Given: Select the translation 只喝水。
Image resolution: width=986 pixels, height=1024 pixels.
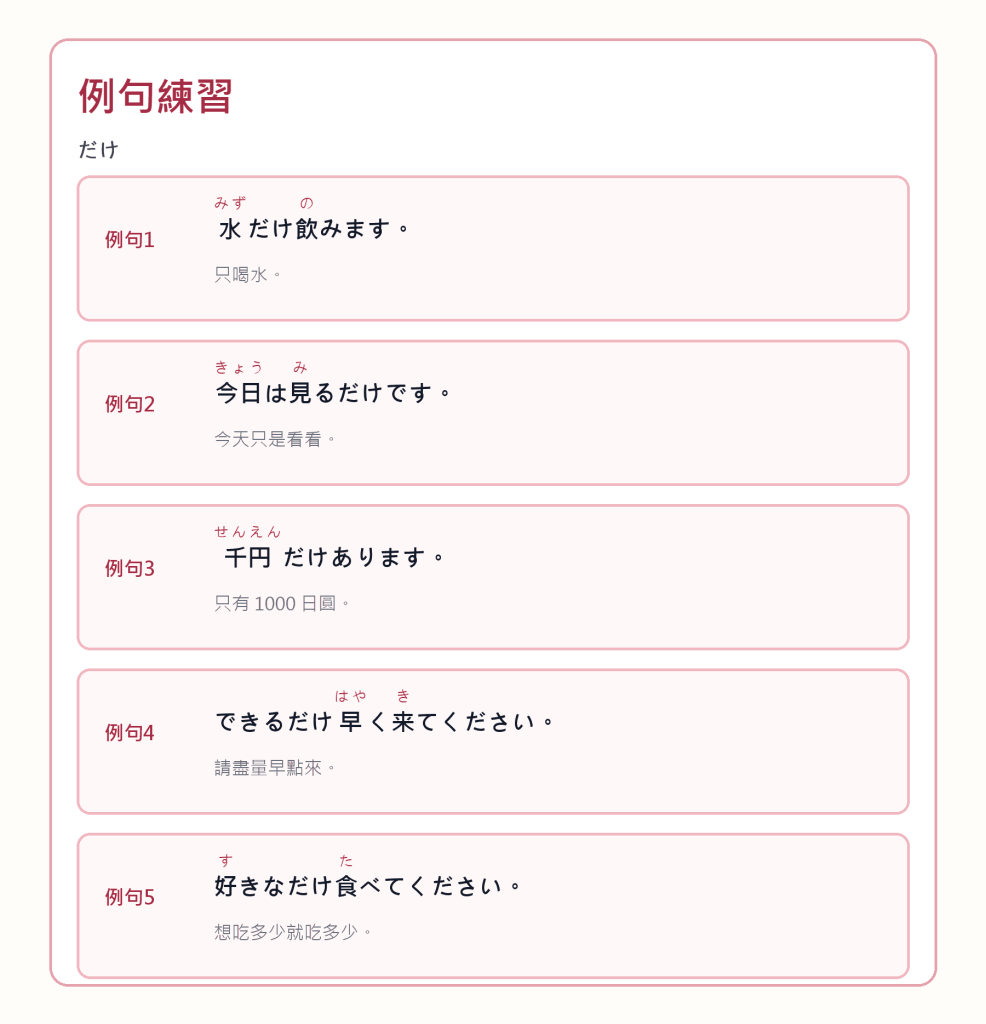Looking at the screenshot, I should [248, 275].
